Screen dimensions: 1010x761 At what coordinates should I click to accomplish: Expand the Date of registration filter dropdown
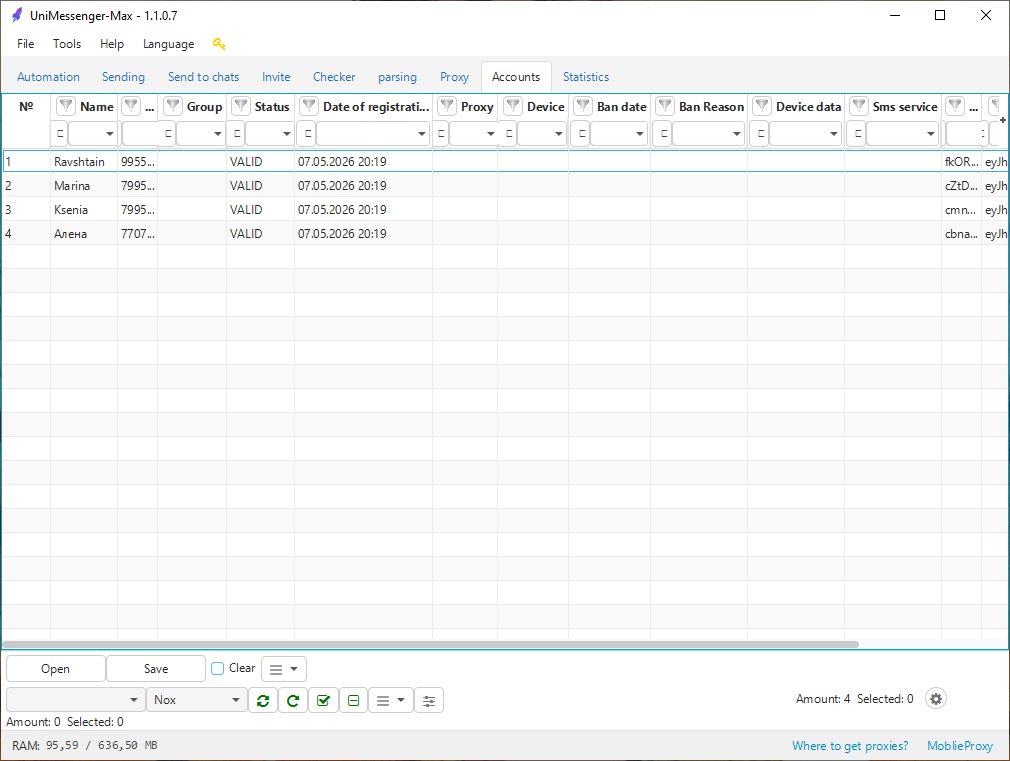tap(422, 133)
